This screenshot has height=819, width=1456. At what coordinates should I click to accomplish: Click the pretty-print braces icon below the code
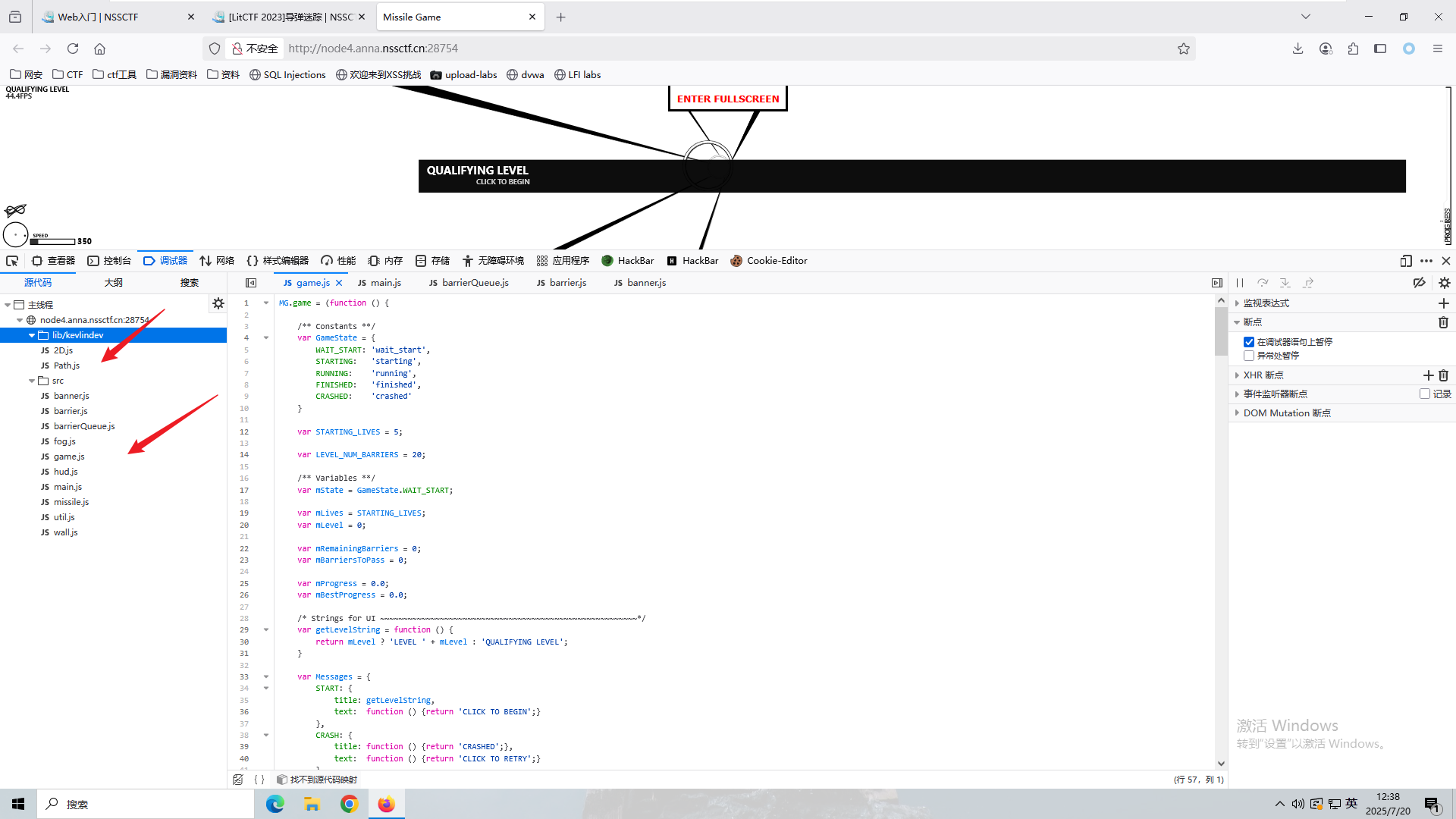[259, 780]
